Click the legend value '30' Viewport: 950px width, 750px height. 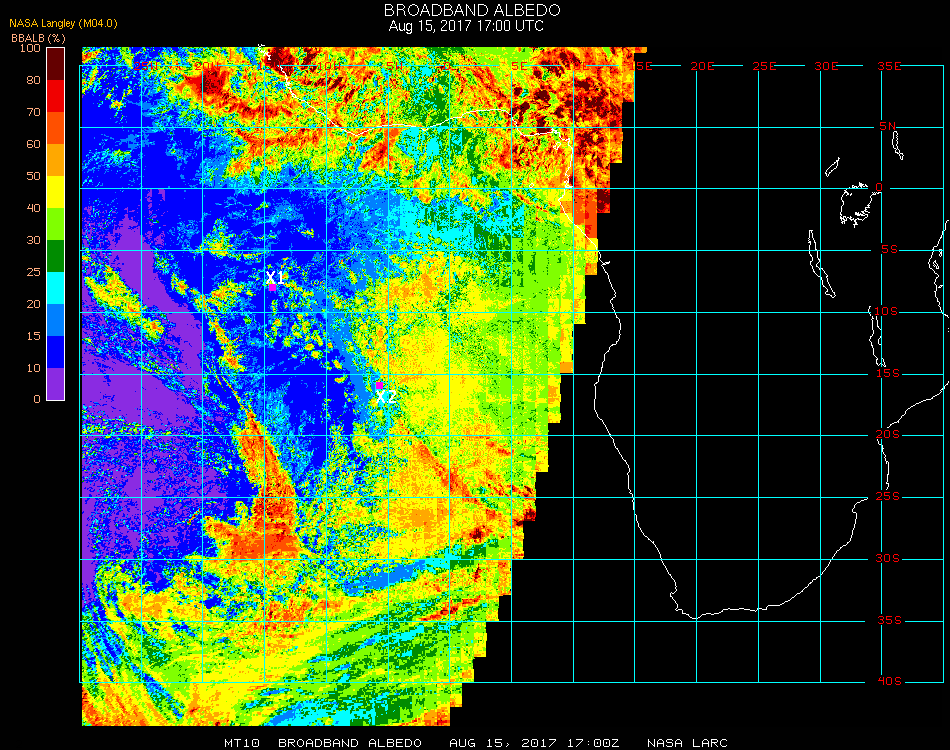click(33, 241)
